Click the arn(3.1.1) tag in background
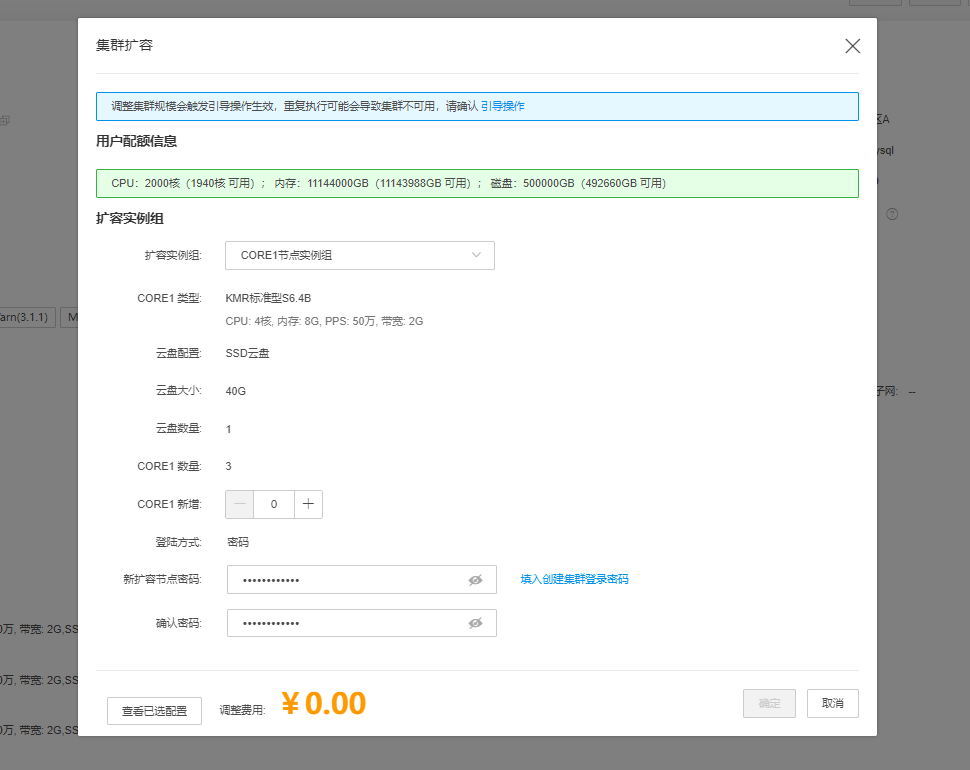Image resolution: width=970 pixels, height=770 pixels. [25, 317]
